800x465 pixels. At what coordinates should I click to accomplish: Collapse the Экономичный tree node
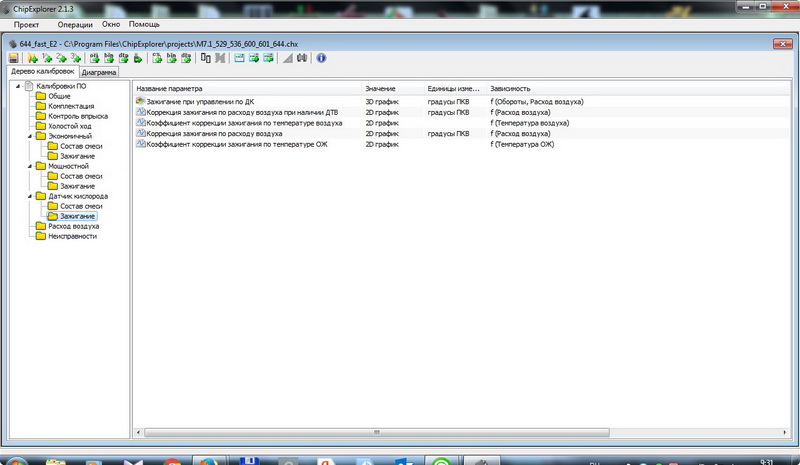pos(30,136)
